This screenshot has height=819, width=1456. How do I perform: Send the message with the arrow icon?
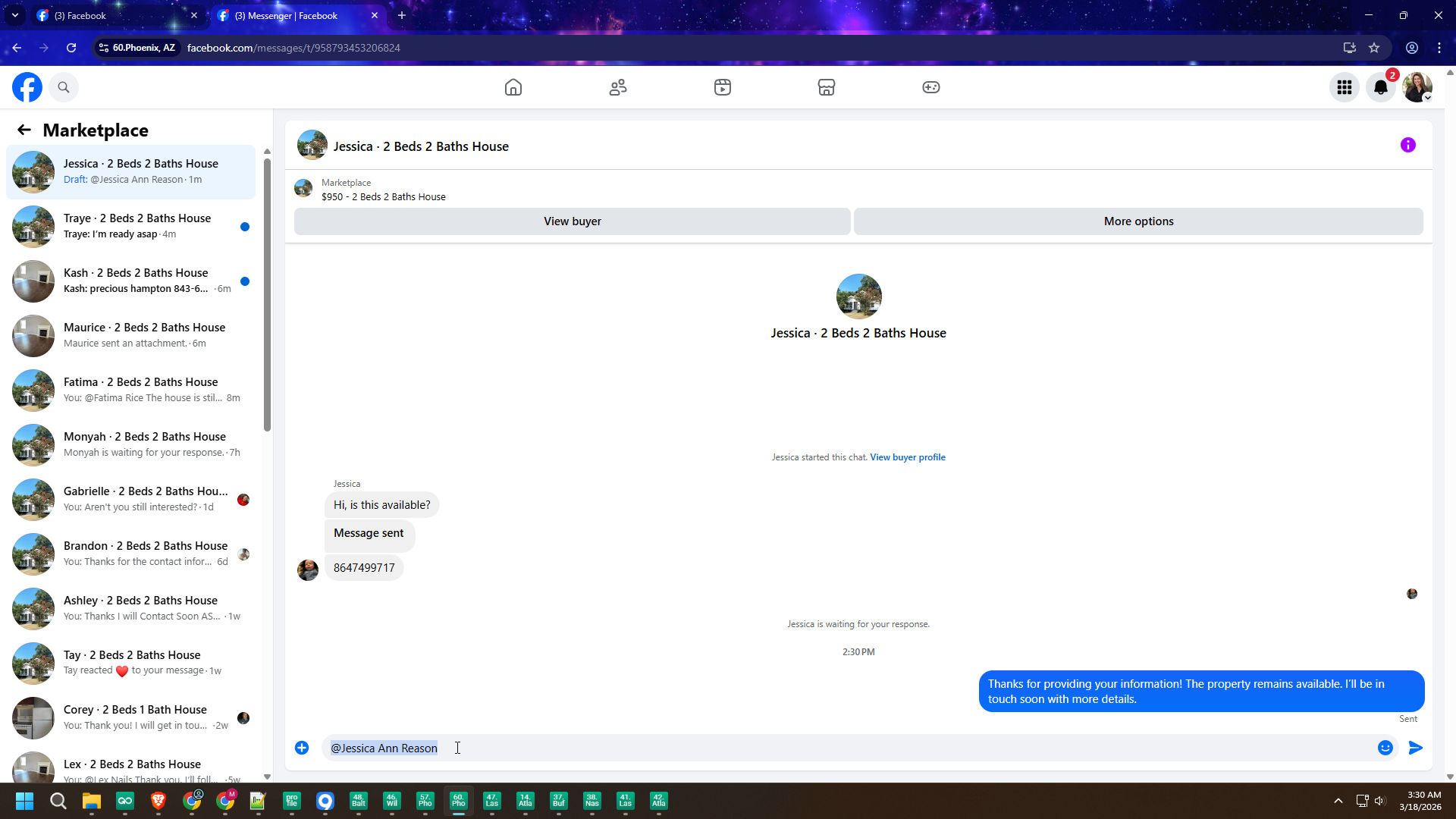tap(1416, 748)
